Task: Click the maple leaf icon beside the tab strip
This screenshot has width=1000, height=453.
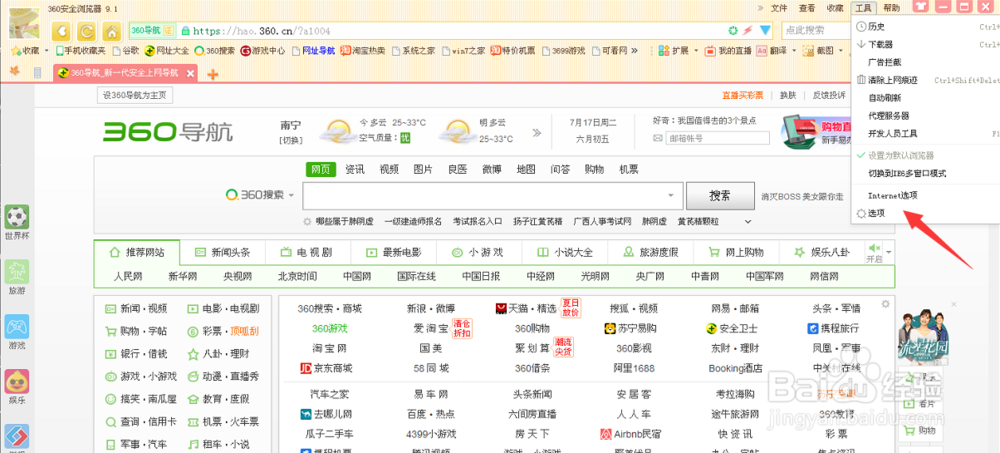Action: [15, 73]
